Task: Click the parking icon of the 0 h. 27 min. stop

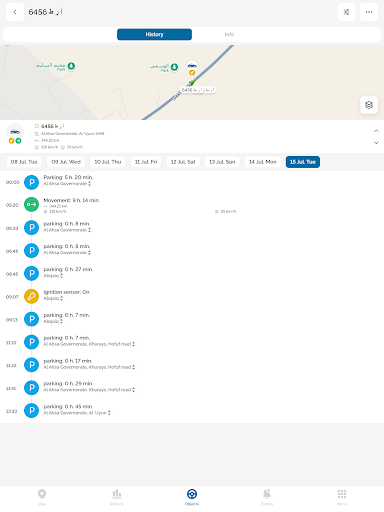Action: (x=32, y=273)
